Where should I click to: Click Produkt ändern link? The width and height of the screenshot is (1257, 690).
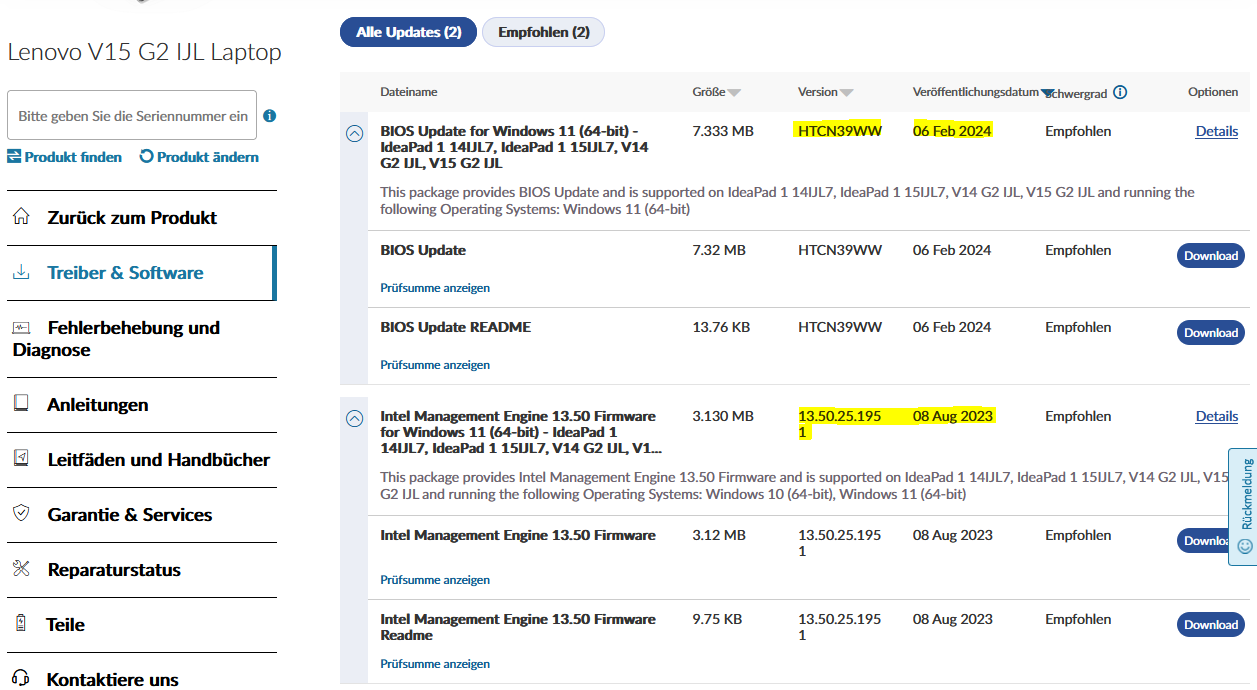(199, 157)
